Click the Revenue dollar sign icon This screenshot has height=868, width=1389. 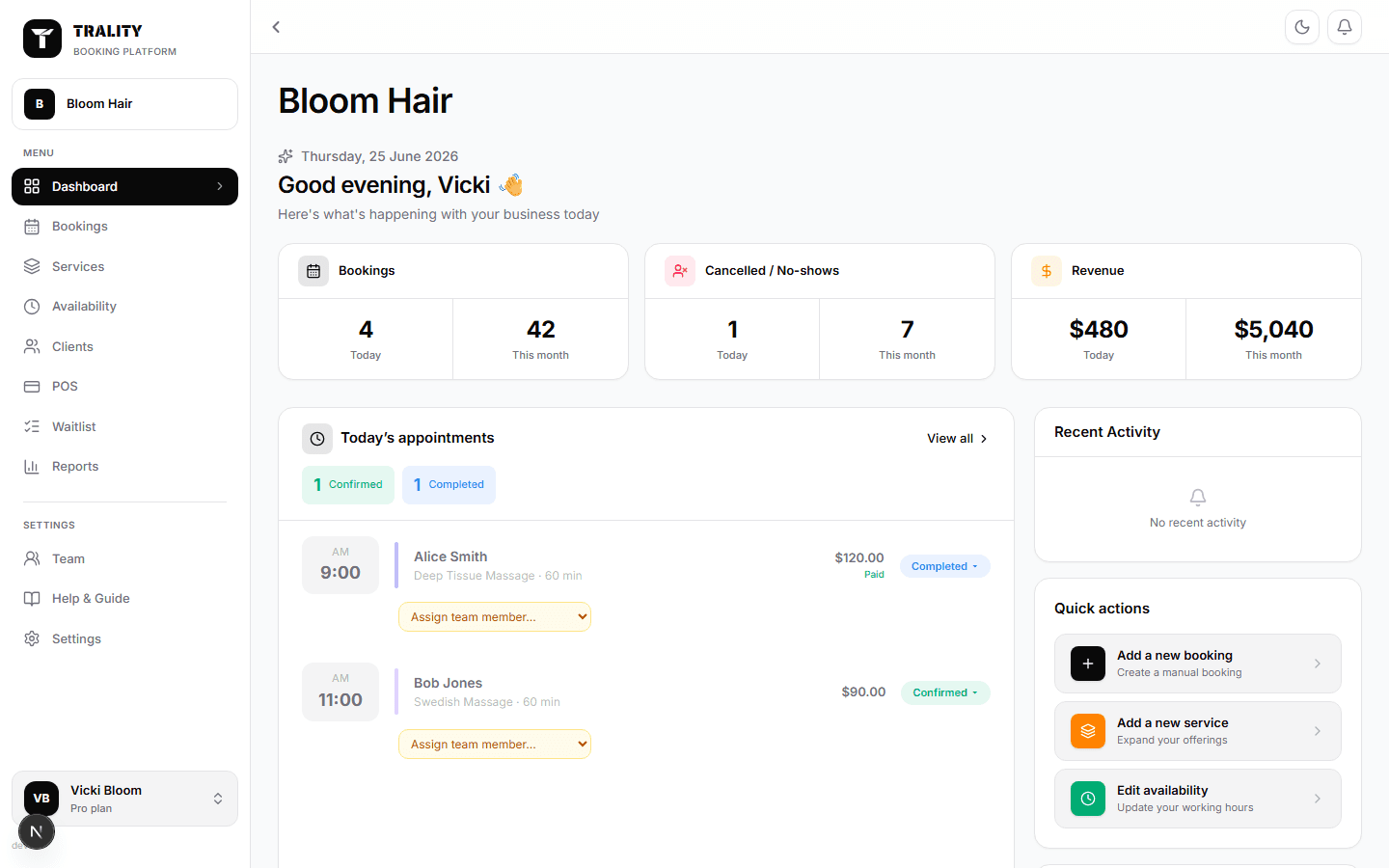click(1047, 271)
